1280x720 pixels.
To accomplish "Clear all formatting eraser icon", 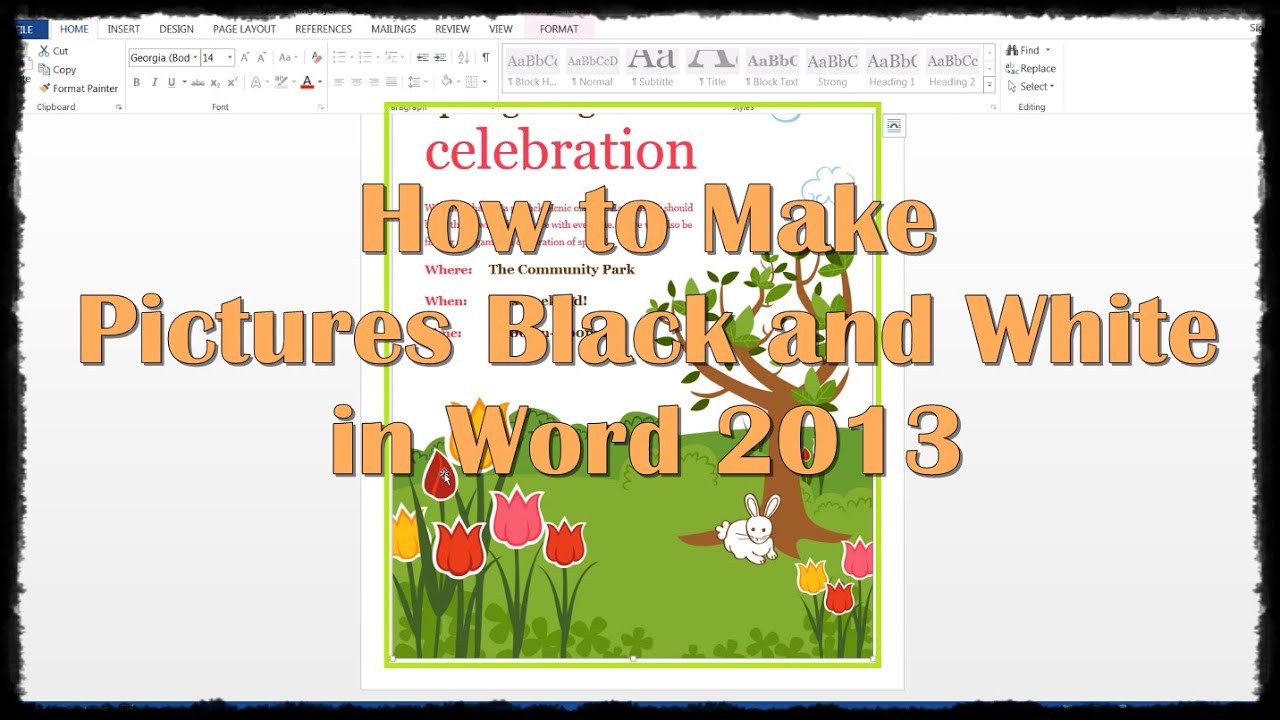I will (x=317, y=57).
